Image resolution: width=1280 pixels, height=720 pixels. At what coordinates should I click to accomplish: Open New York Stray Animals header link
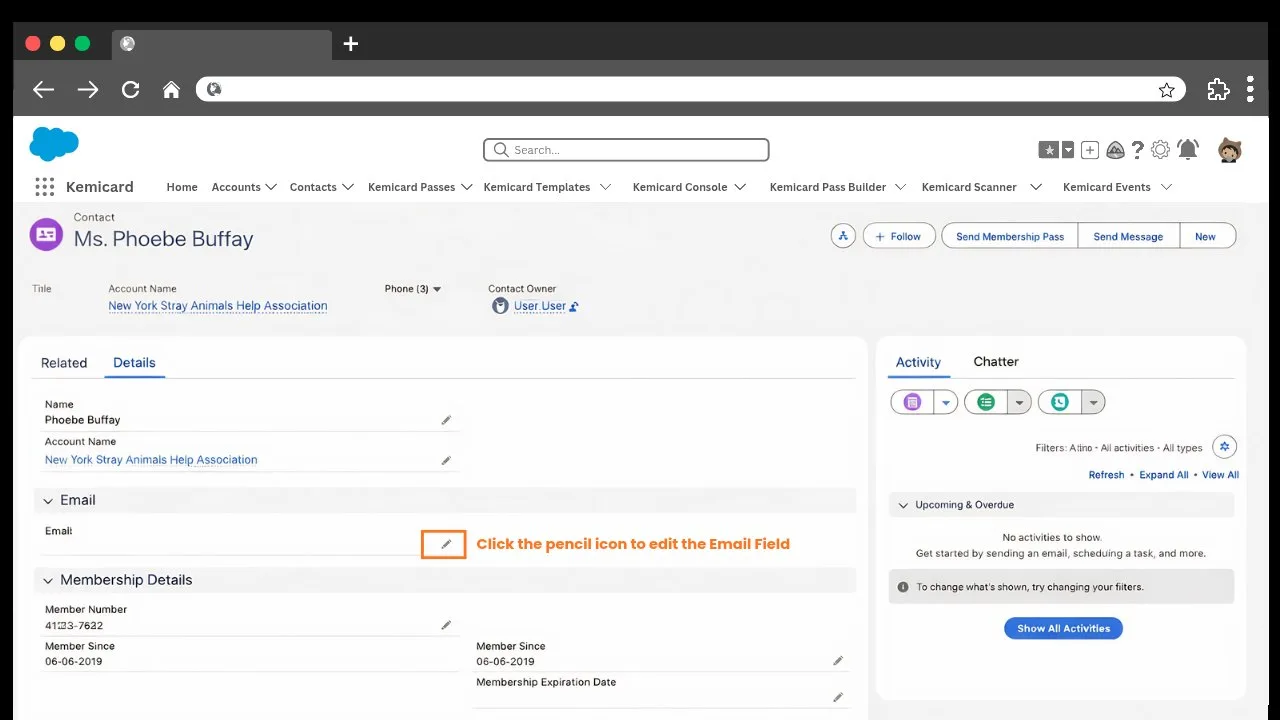click(x=218, y=306)
